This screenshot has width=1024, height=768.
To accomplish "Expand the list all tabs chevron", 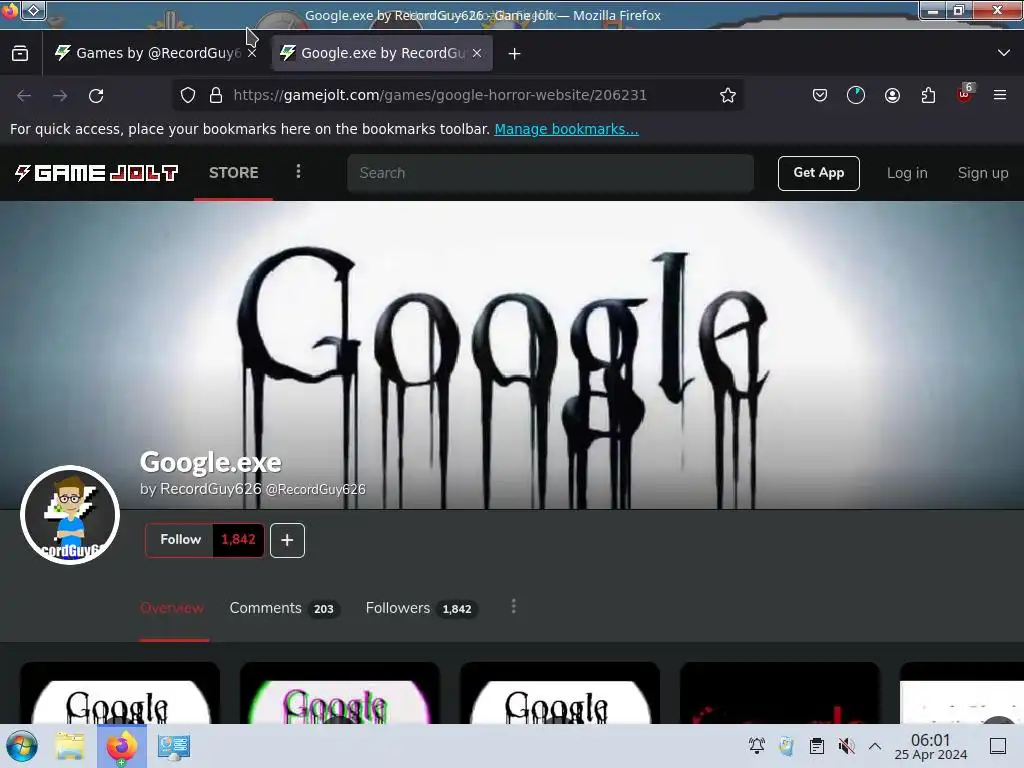I will [x=1004, y=53].
